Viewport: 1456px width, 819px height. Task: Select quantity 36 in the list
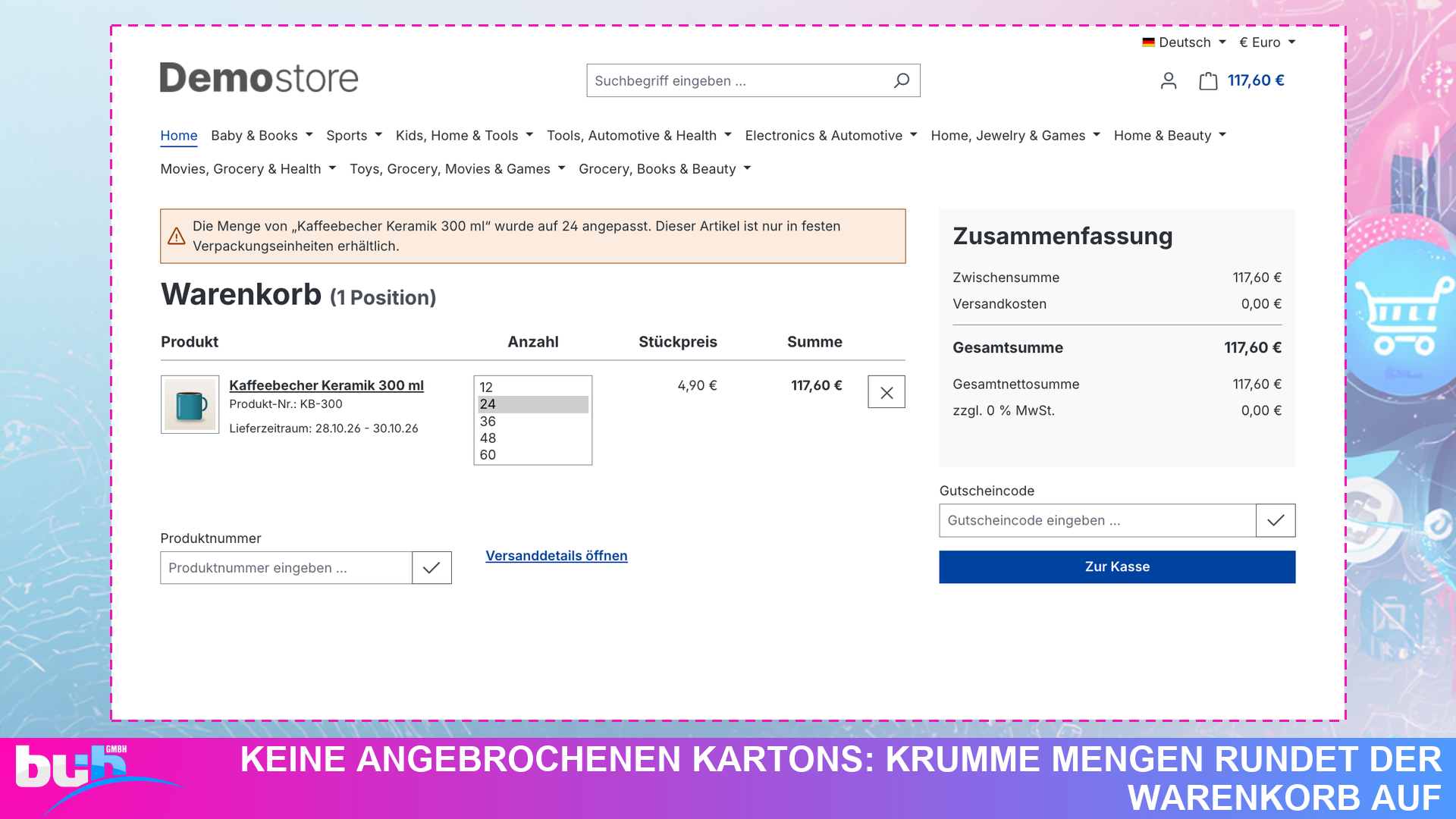(x=533, y=421)
